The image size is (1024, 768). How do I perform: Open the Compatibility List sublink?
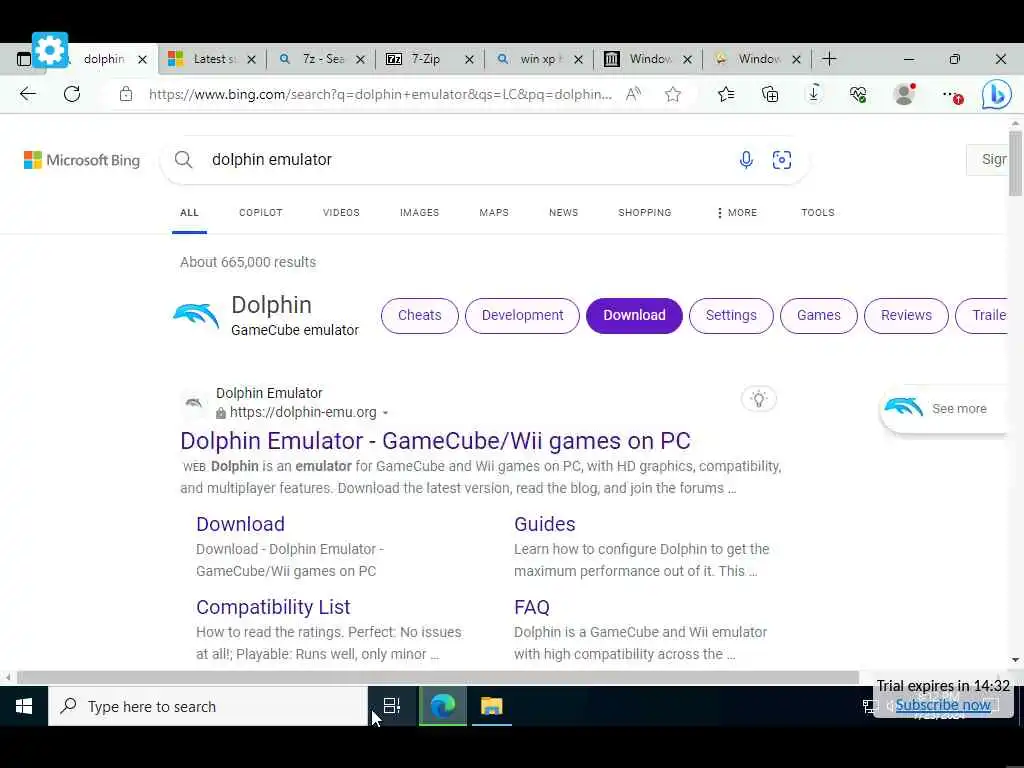[273, 607]
